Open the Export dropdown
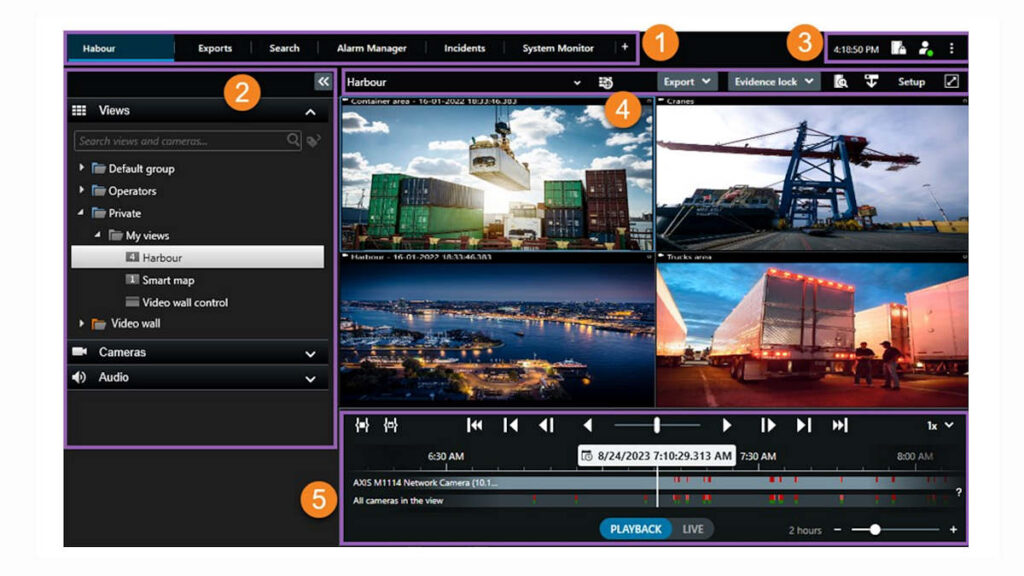 tap(687, 82)
